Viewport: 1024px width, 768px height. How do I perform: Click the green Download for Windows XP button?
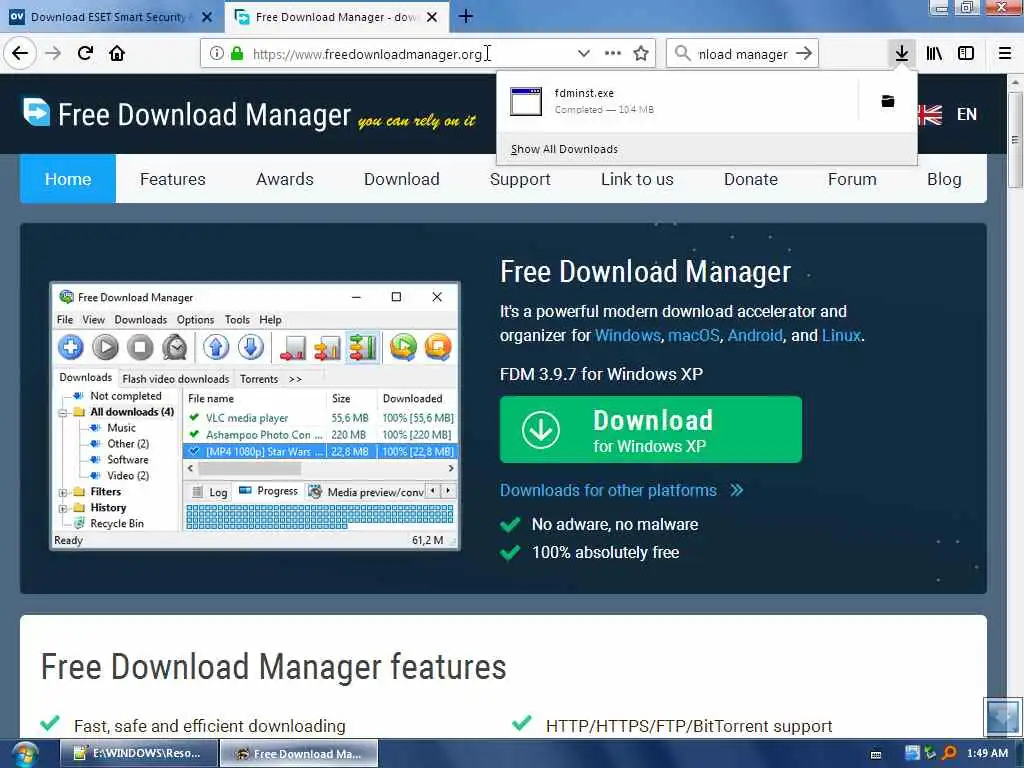[x=650, y=429]
